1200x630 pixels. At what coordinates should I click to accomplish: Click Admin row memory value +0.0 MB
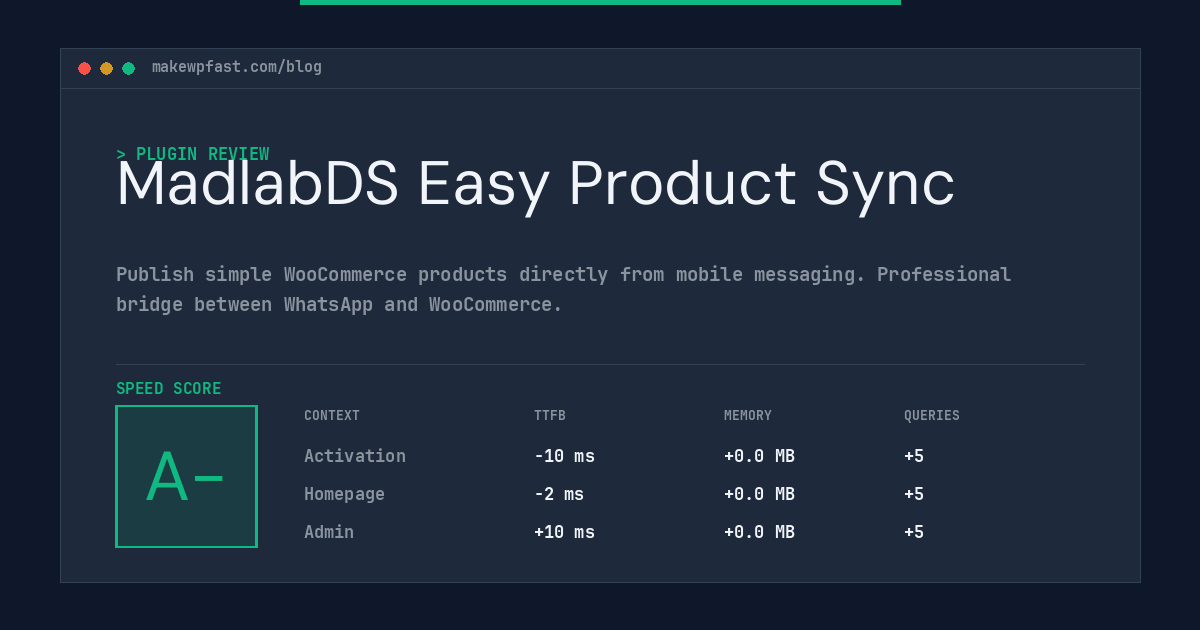click(759, 532)
